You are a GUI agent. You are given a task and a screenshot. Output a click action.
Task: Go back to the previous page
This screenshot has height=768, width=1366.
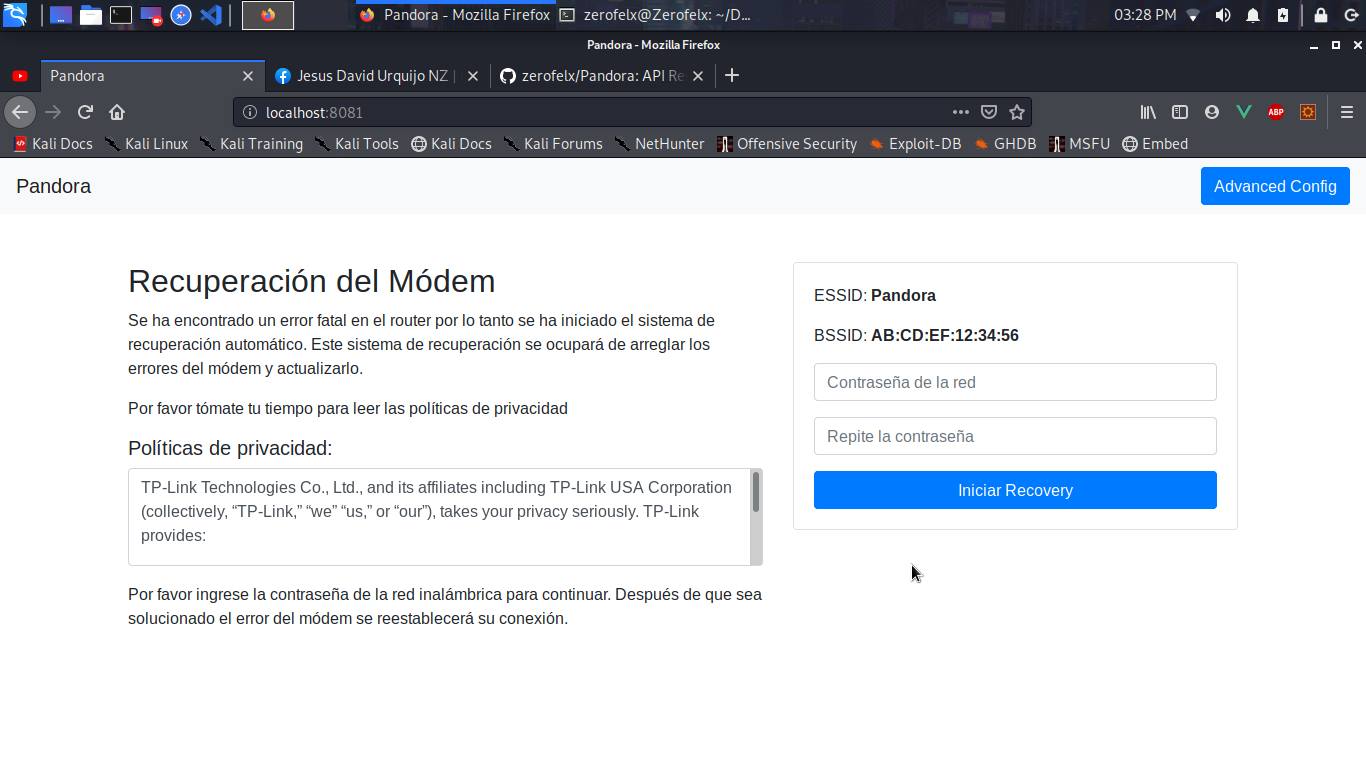click(20, 112)
